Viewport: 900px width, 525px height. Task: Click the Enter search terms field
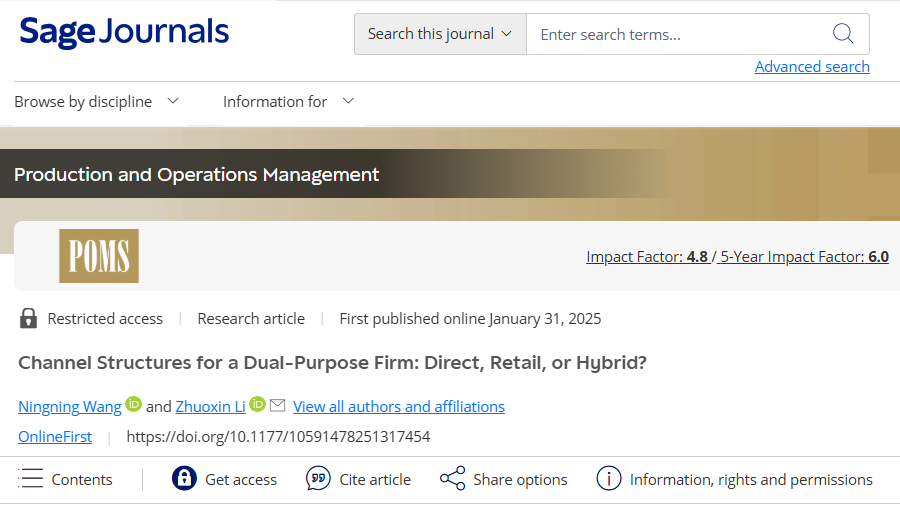[680, 34]
